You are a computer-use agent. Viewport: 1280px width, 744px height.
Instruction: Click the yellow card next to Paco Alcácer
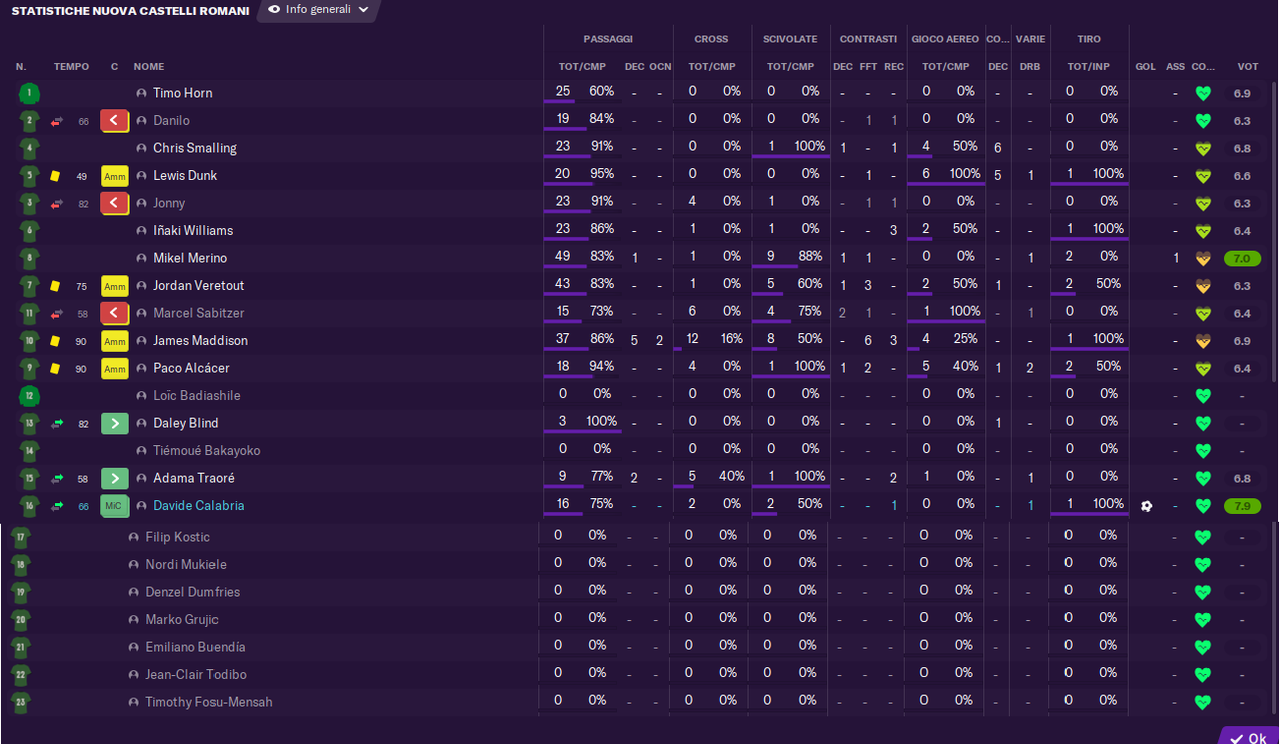(56, 368)
